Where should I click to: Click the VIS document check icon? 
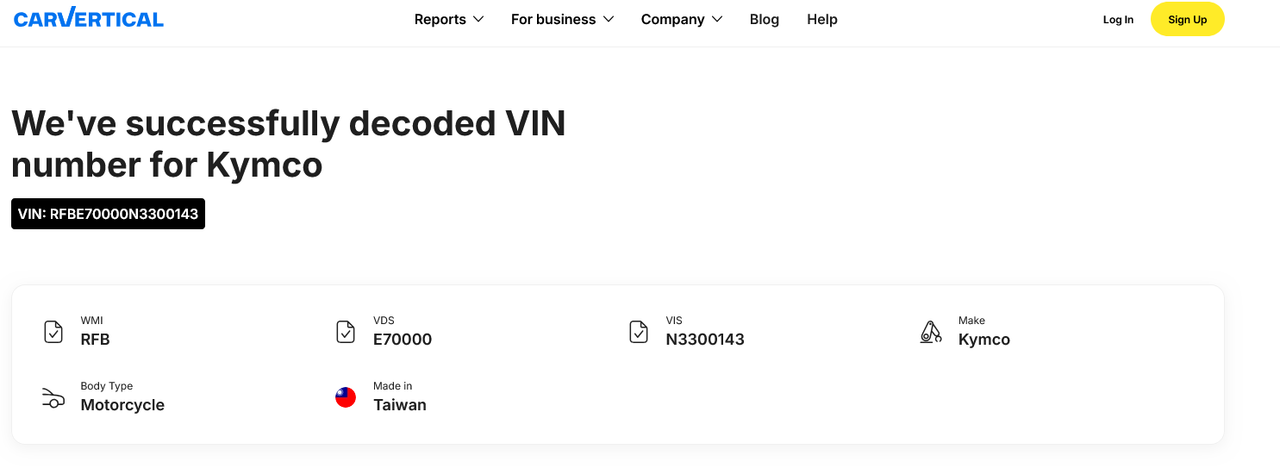click(639, 332)
